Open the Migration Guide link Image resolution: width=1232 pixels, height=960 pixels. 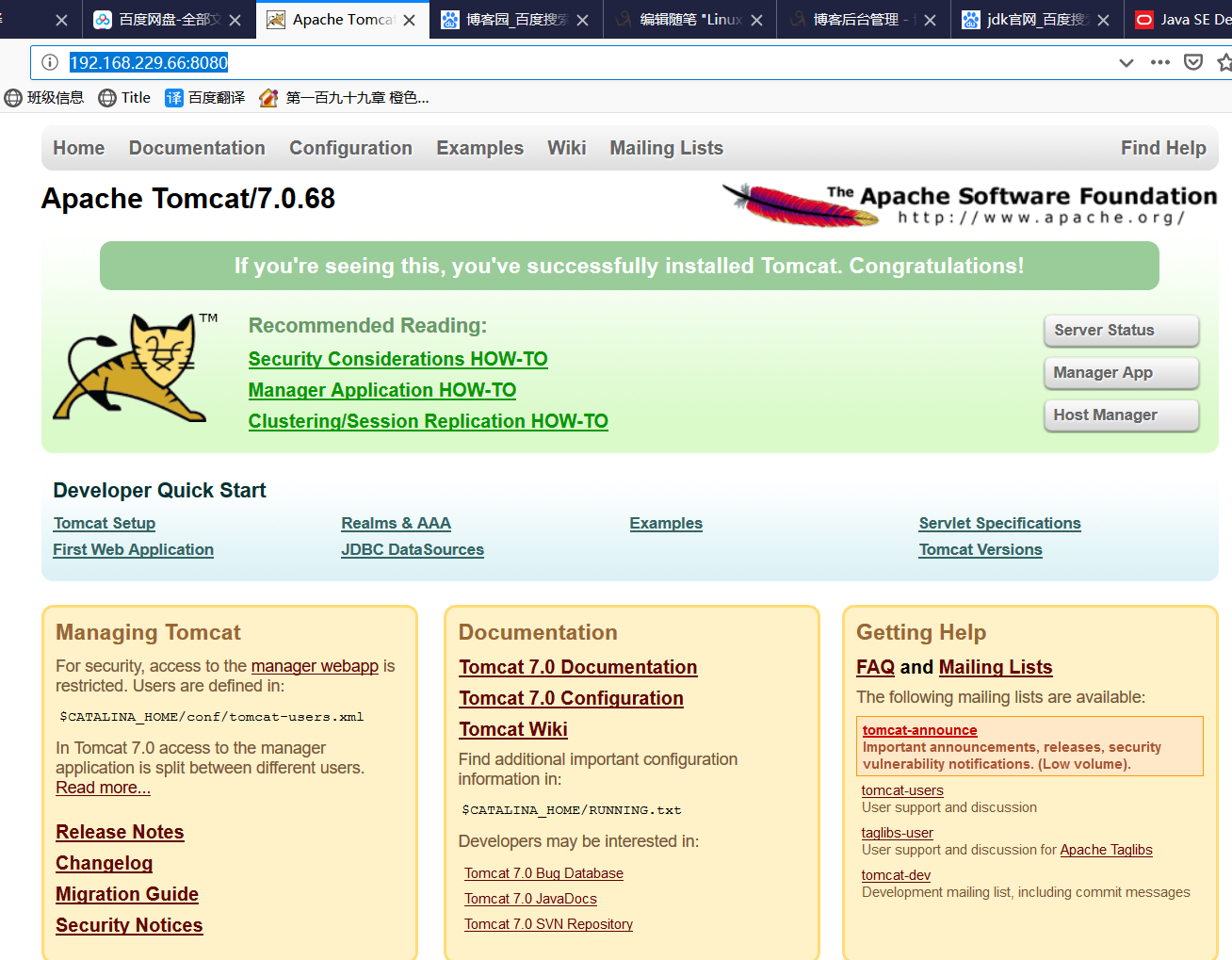tap(127, 894)
